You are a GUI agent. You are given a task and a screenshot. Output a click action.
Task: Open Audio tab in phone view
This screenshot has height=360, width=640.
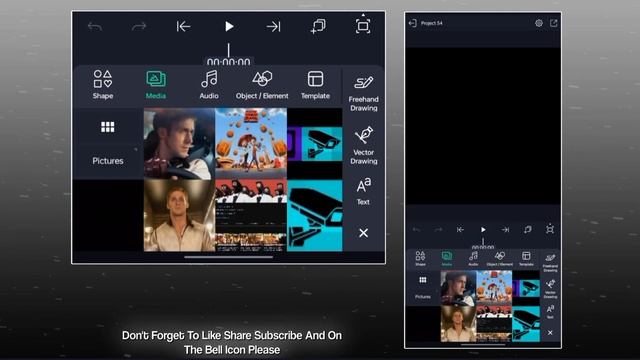[473, 258]
